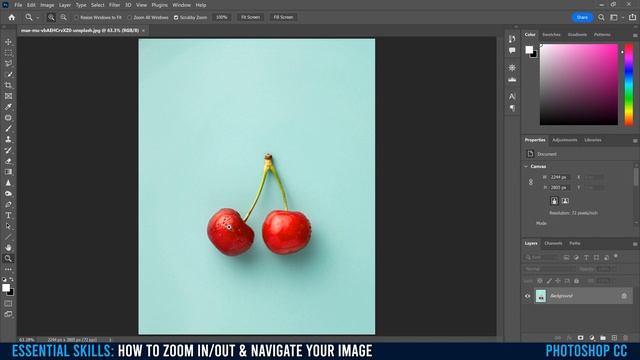Click the blue Share button
This screenshot has height=360, width=640.
582,17
